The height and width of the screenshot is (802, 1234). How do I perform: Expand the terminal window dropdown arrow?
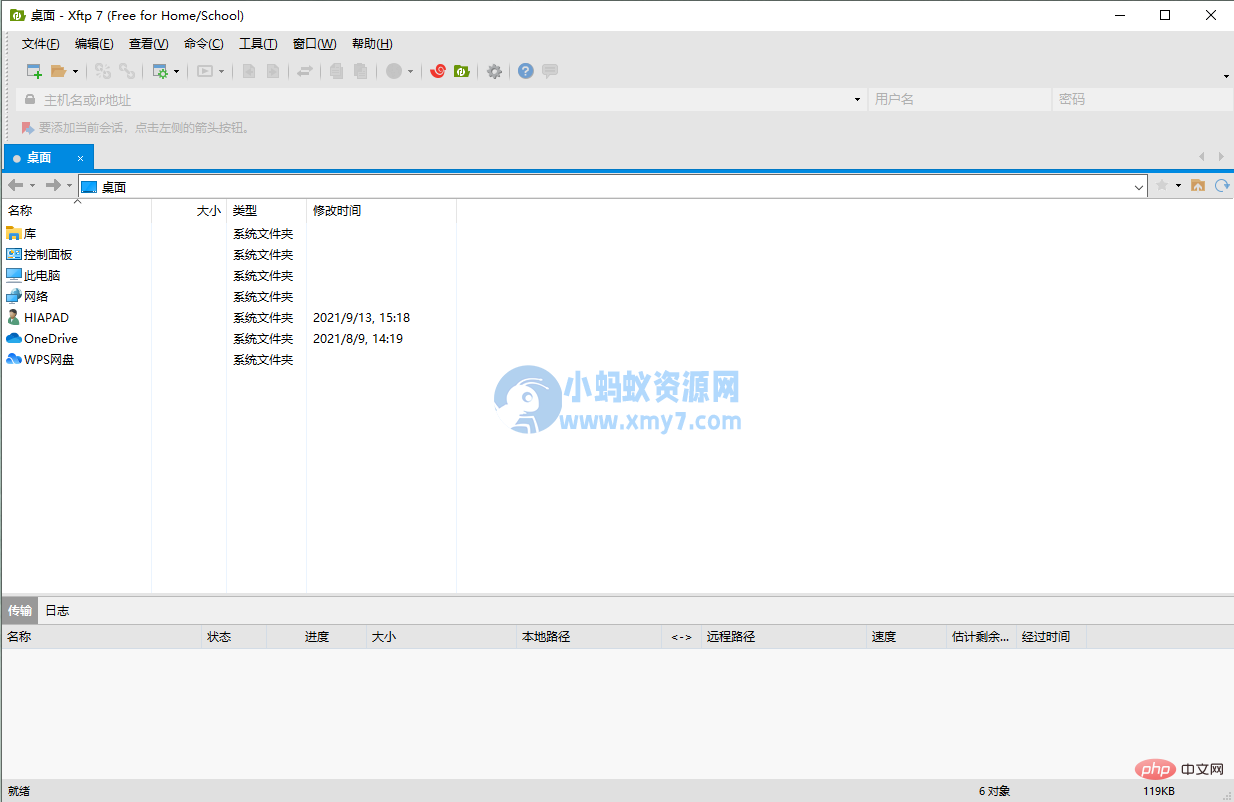tap(221, 72)
